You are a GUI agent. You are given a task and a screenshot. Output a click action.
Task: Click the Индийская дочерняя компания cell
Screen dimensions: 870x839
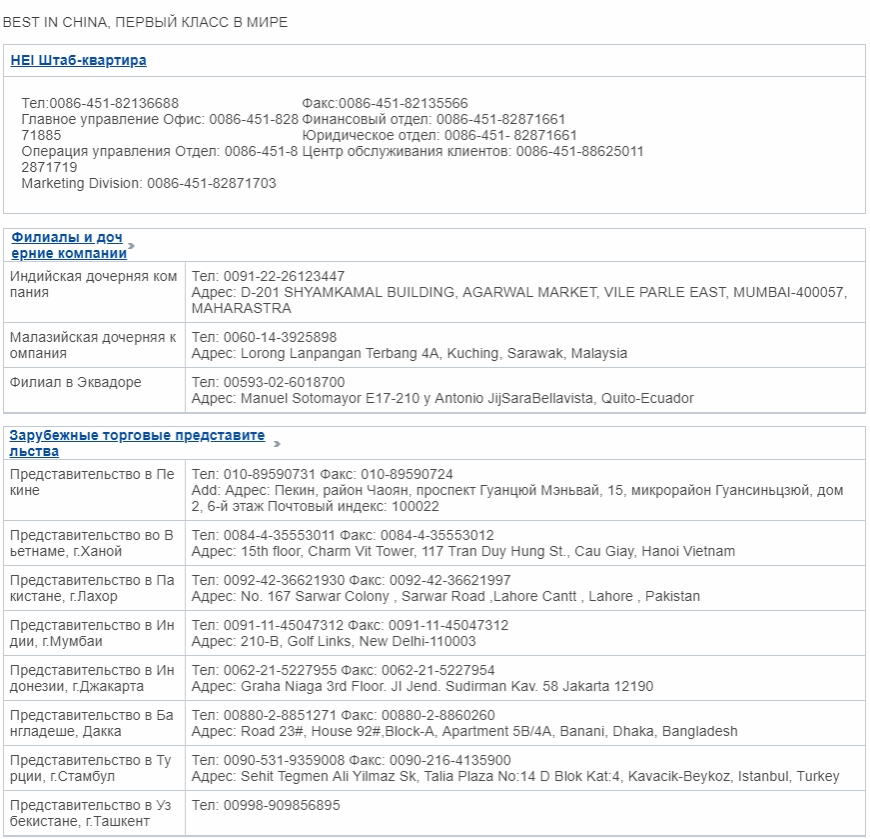[x=93, y=284]
